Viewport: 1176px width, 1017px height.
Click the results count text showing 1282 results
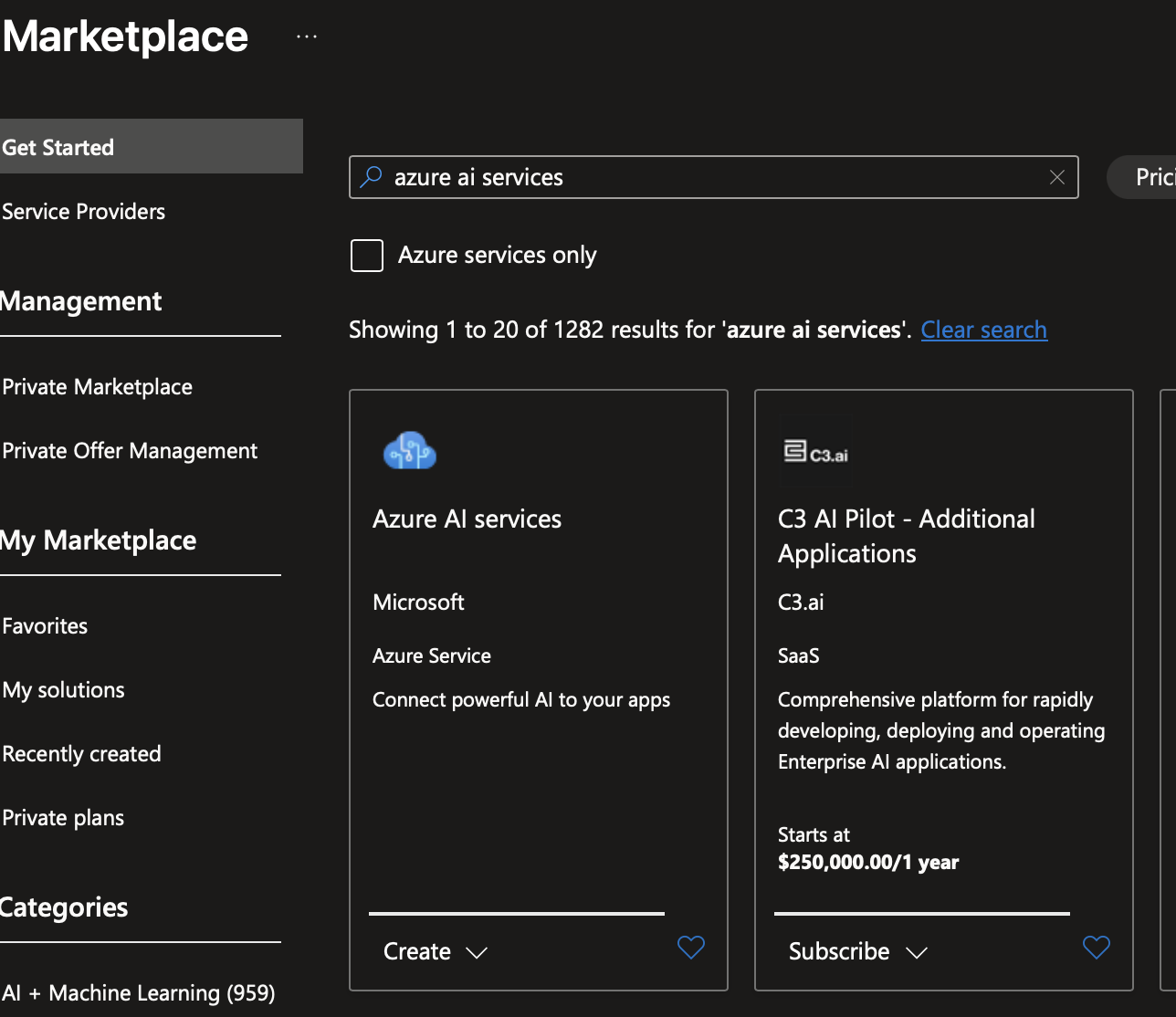click(x=630, y=330)
